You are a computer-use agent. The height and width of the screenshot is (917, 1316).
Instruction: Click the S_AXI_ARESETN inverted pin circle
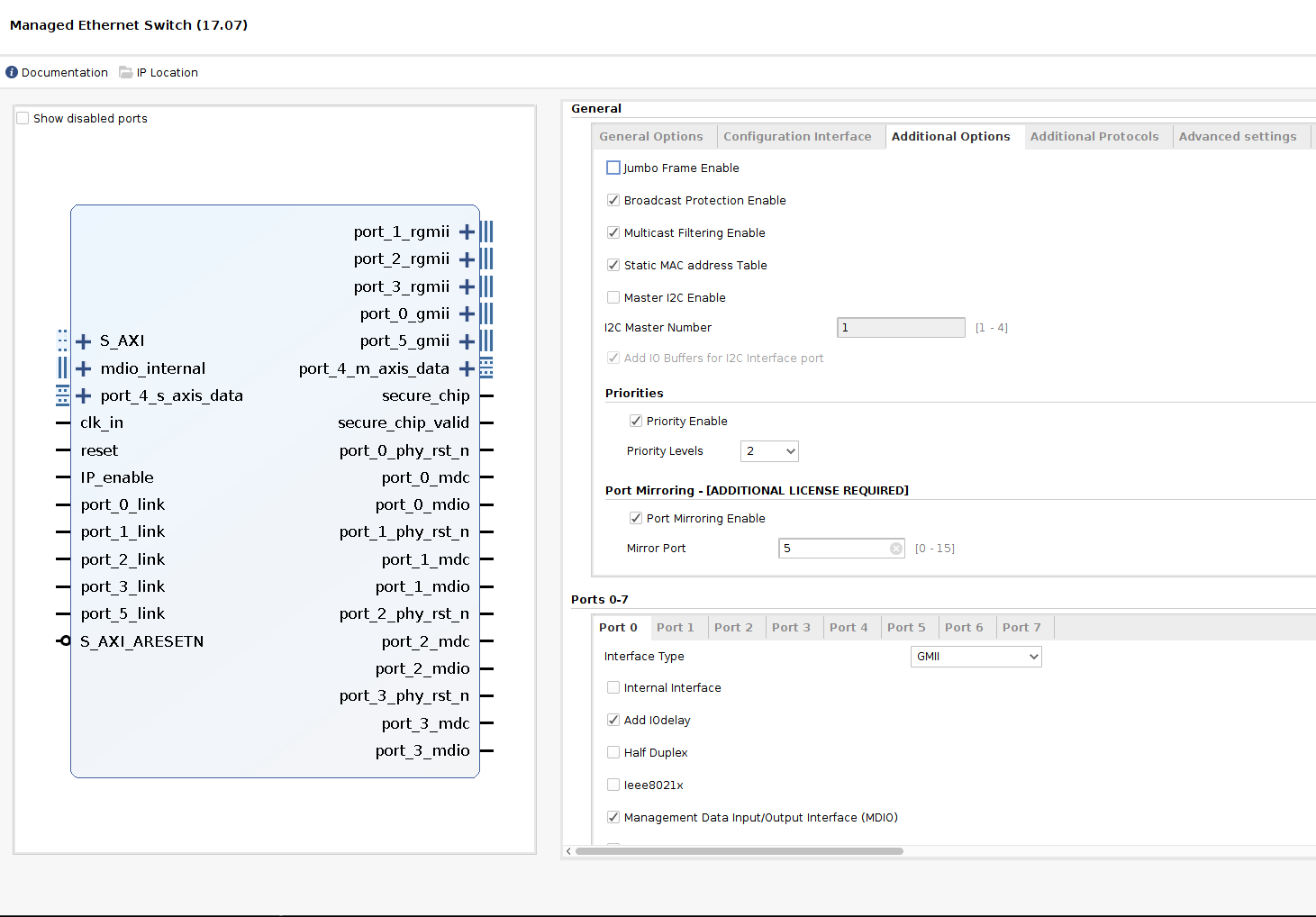tap(65, 640)
